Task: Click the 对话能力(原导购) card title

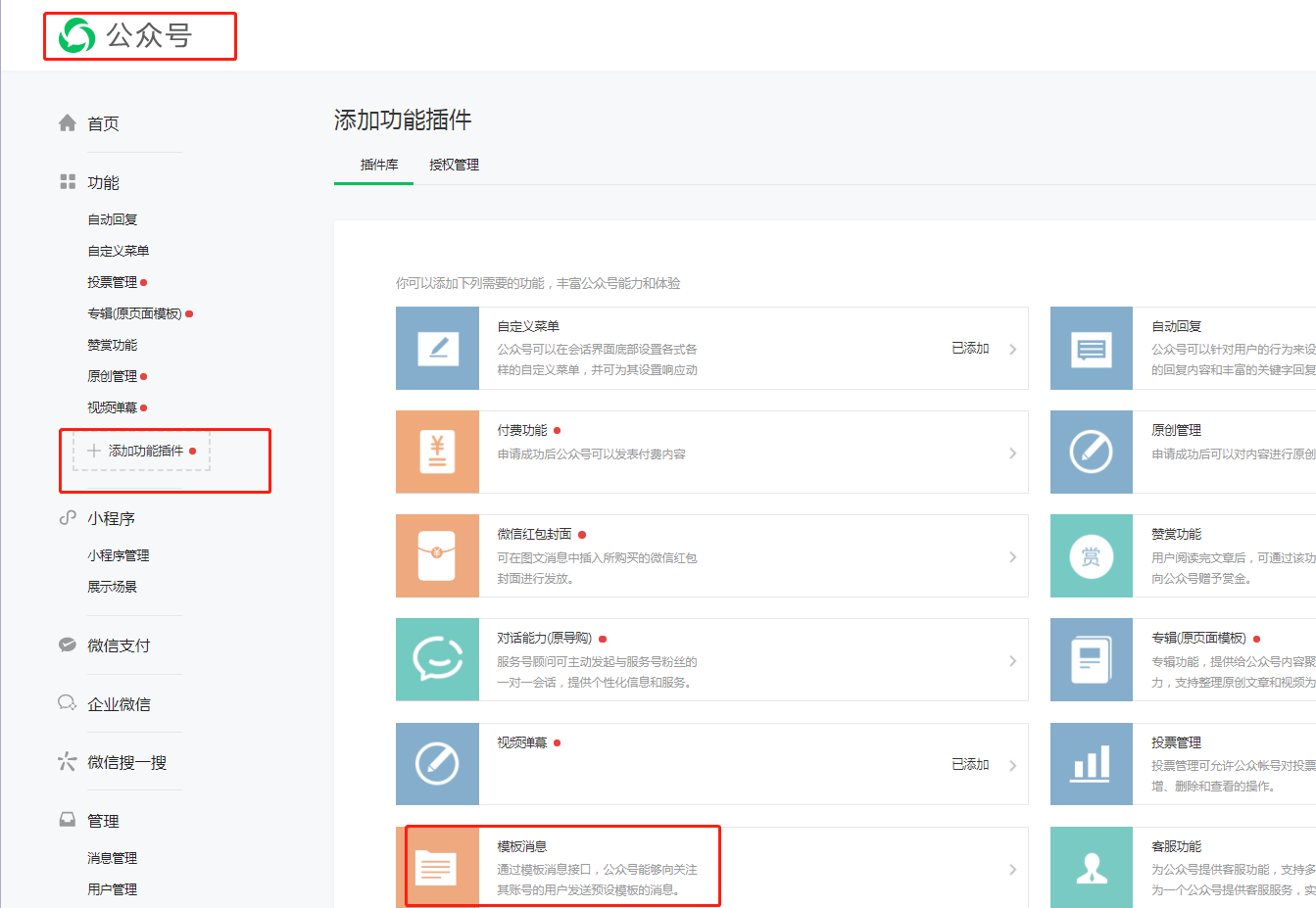Action: pyautogui.click(x=545, y=638)
